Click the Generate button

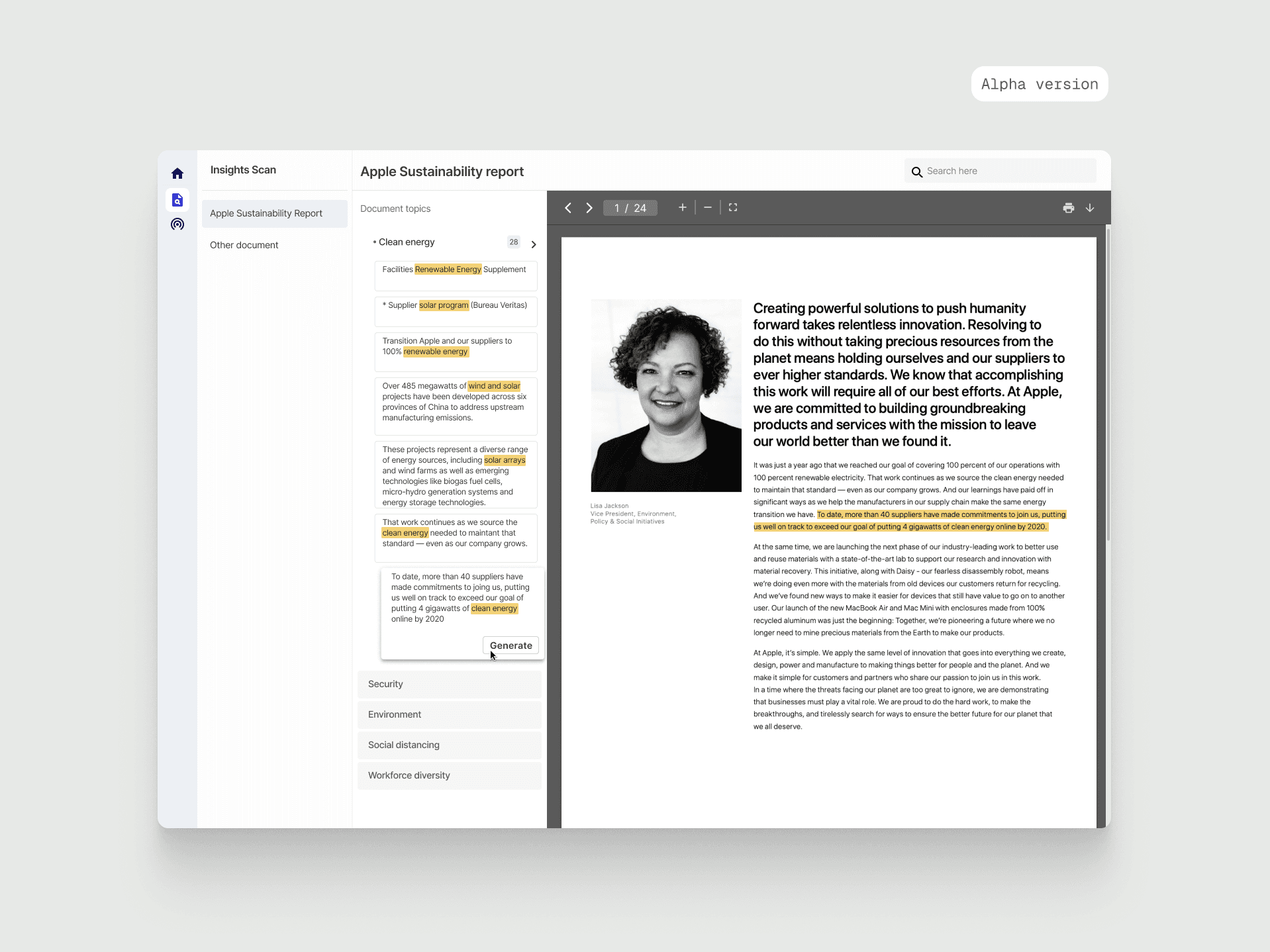(511, 645)
